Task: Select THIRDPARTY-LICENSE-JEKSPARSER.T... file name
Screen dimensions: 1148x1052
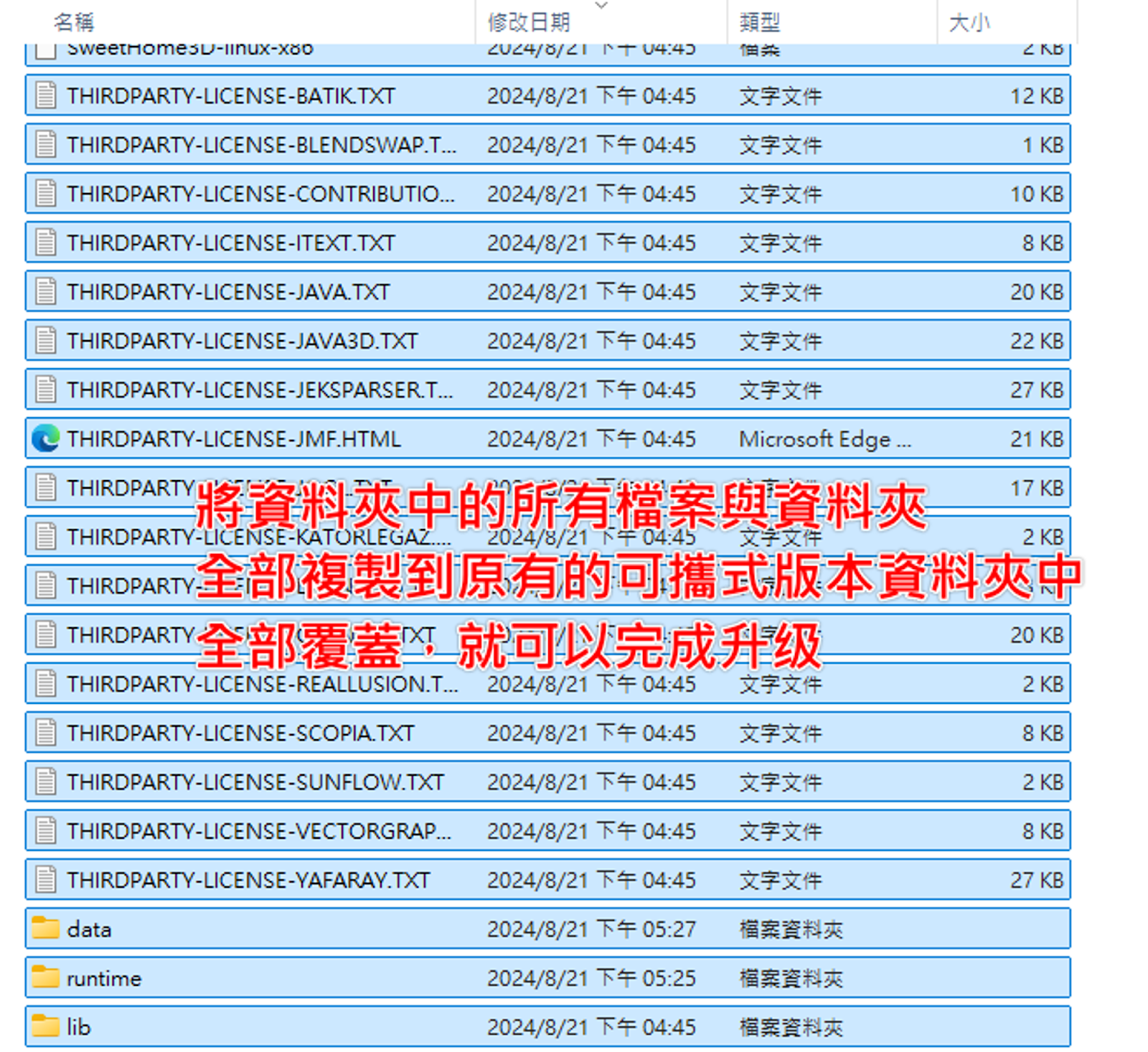Action: tap(260, 389)
